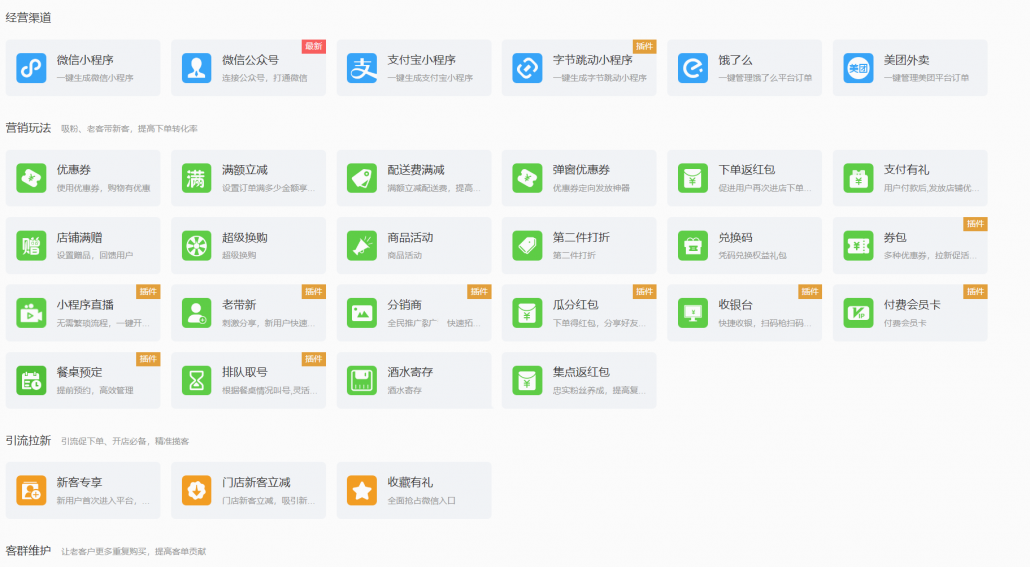Click the 排队取号 hourglass icon
The height and width of the screenshot is (567, 1030).
197,380
